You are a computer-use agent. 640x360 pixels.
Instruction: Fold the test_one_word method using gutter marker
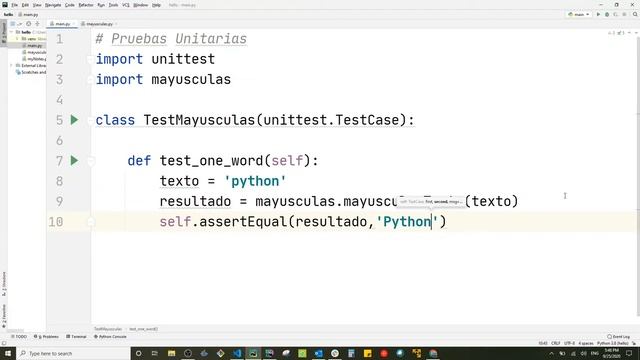coord(91,162)
